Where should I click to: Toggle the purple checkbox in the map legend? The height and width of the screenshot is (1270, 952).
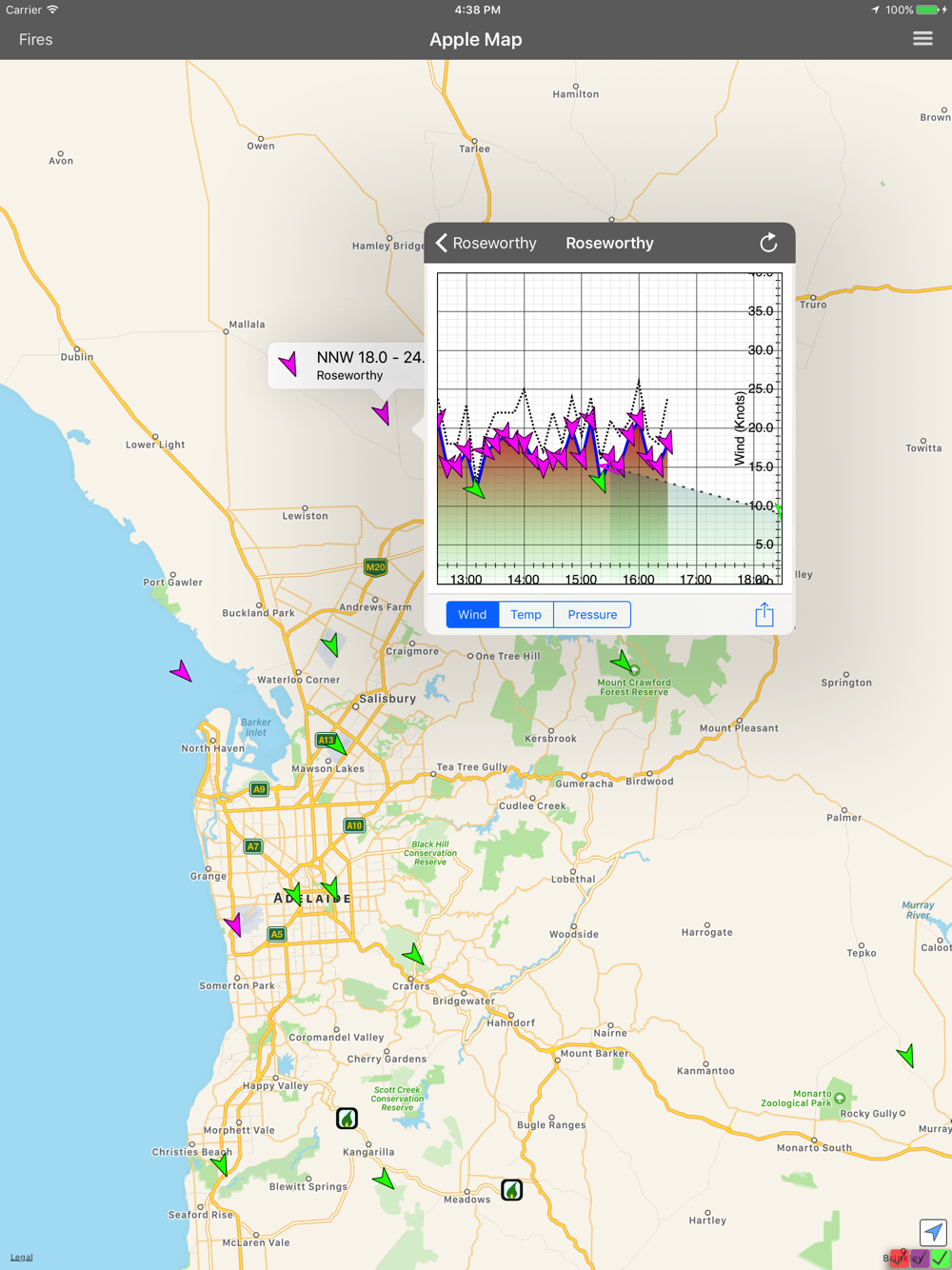tap(919, 1259)
